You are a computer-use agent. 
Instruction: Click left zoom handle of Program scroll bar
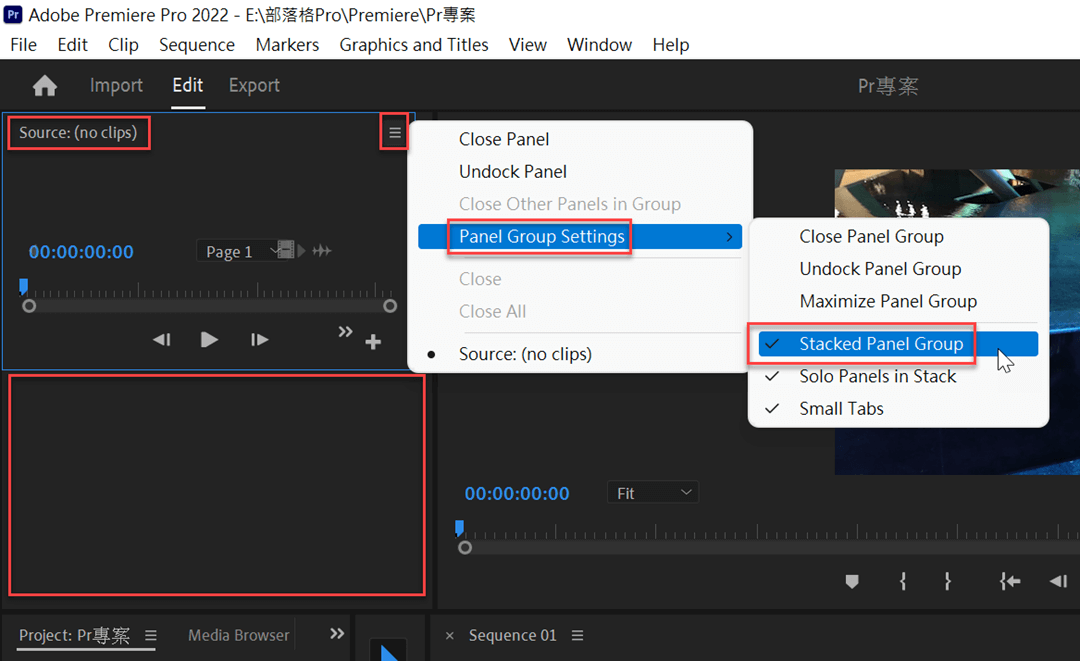(465, 547)
